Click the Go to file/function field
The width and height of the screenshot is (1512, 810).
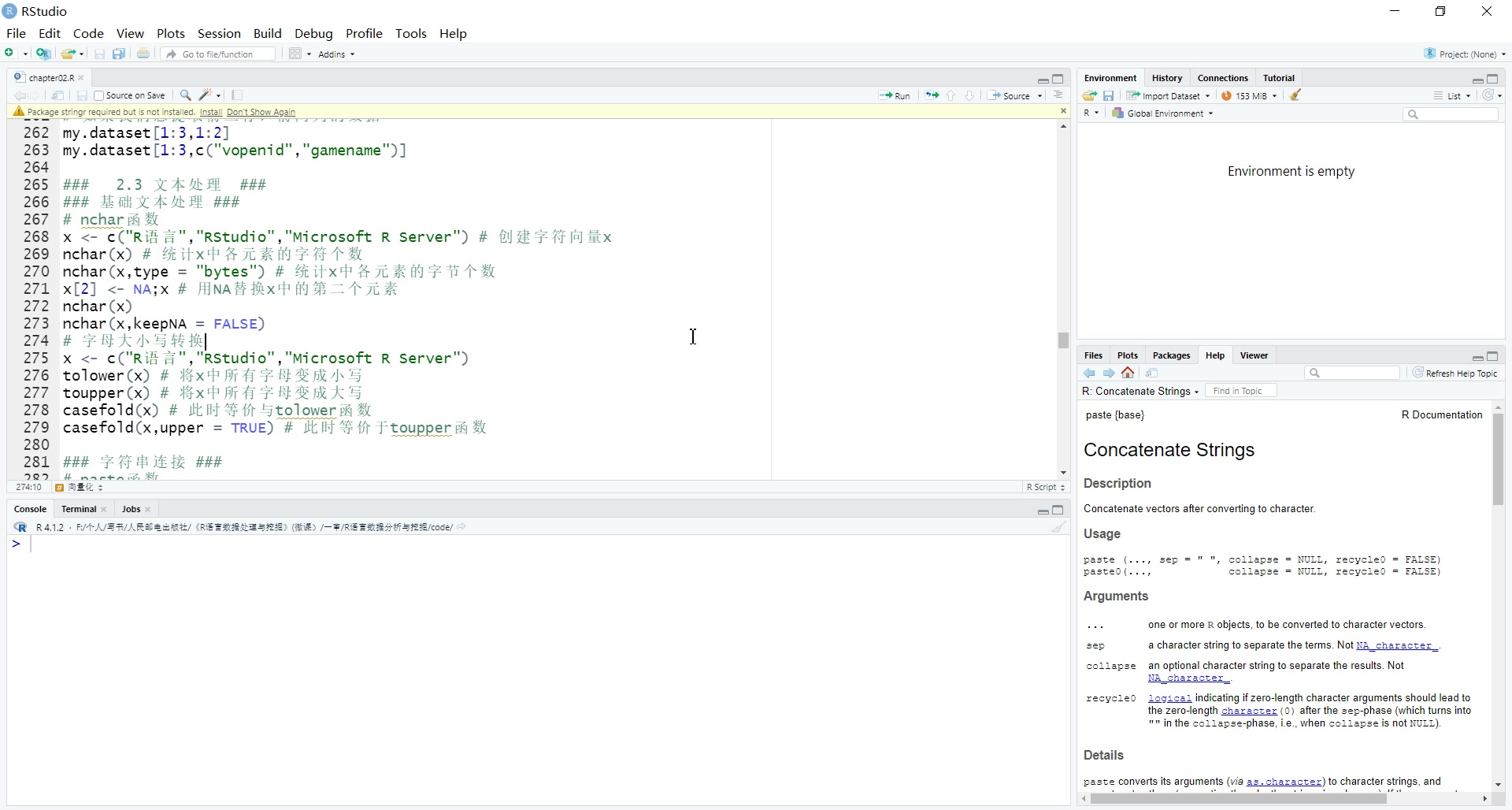coord(219,54)
